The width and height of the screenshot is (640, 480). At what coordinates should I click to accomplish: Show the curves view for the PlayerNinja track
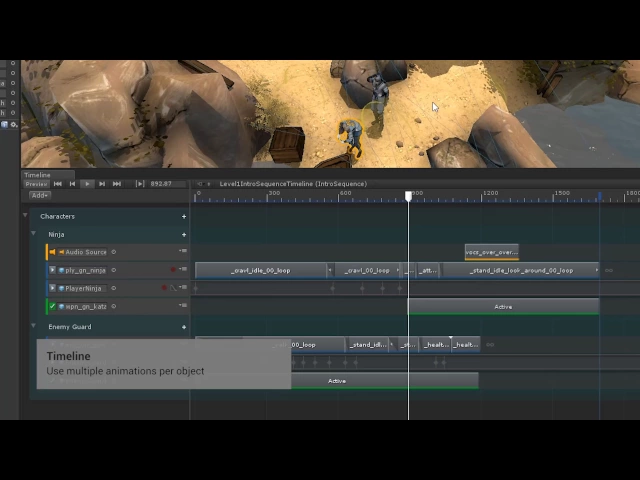[x=173, y=288]
